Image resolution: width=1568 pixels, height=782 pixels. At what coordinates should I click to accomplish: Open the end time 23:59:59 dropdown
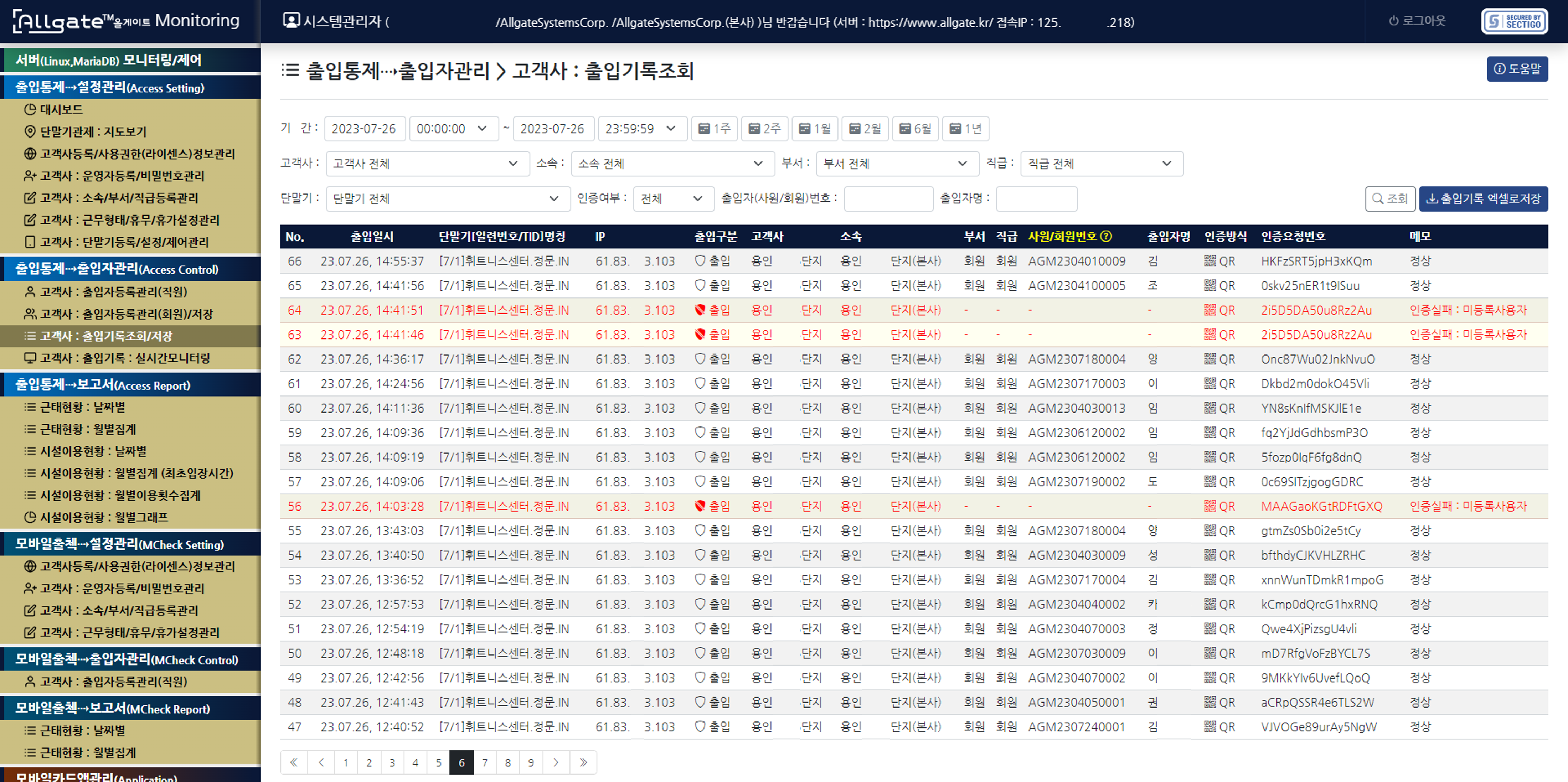pos(642,128)
